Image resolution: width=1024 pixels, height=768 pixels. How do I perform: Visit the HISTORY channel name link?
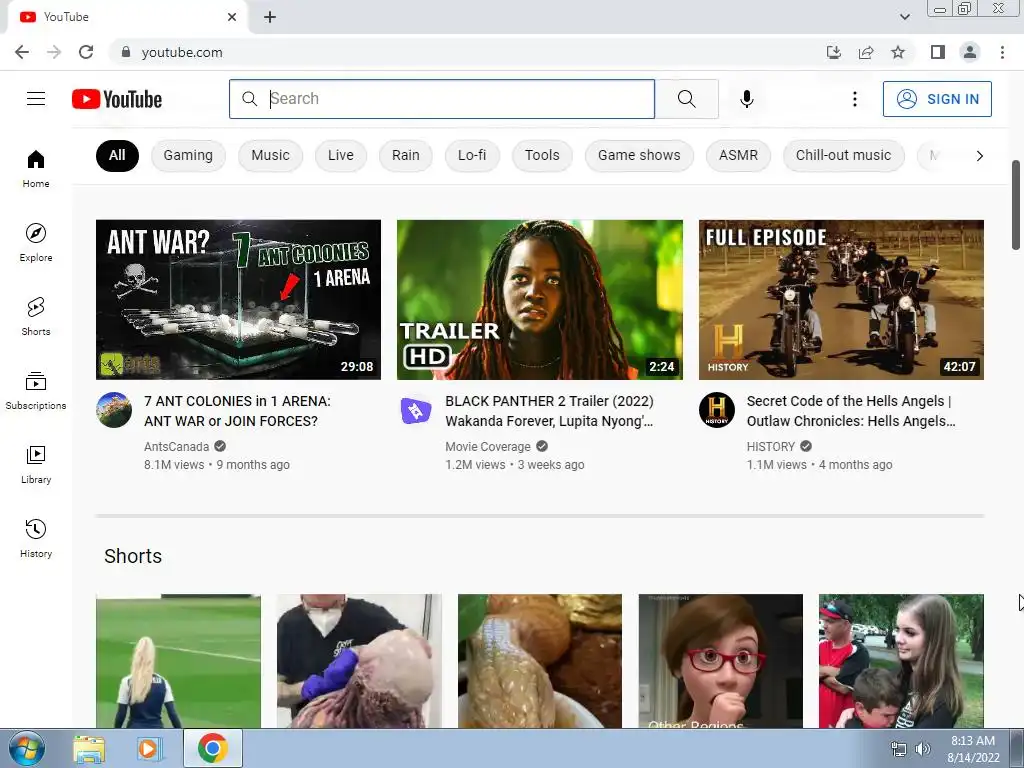771,447
